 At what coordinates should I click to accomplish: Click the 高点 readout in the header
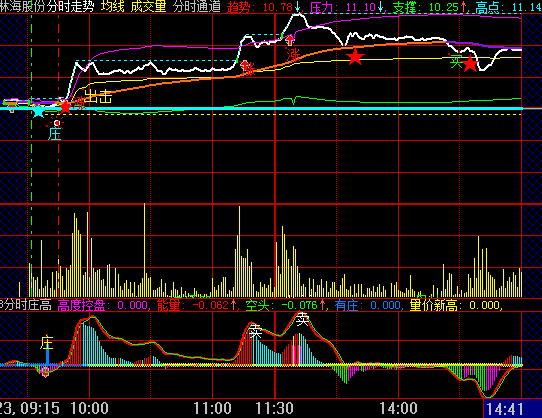point(508,7)
